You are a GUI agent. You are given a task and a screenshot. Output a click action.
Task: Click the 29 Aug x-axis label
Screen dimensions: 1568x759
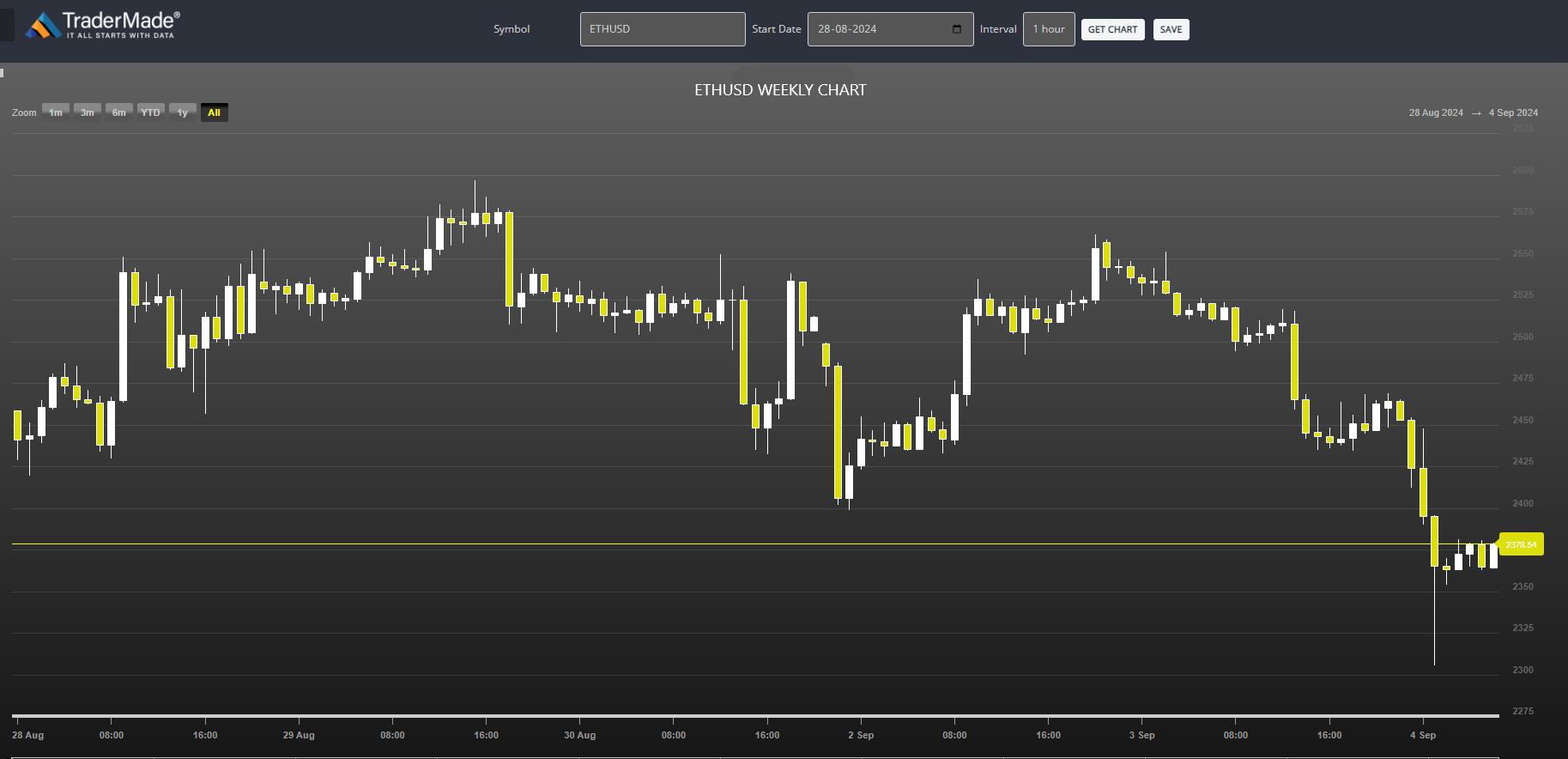tap(299, 735)
